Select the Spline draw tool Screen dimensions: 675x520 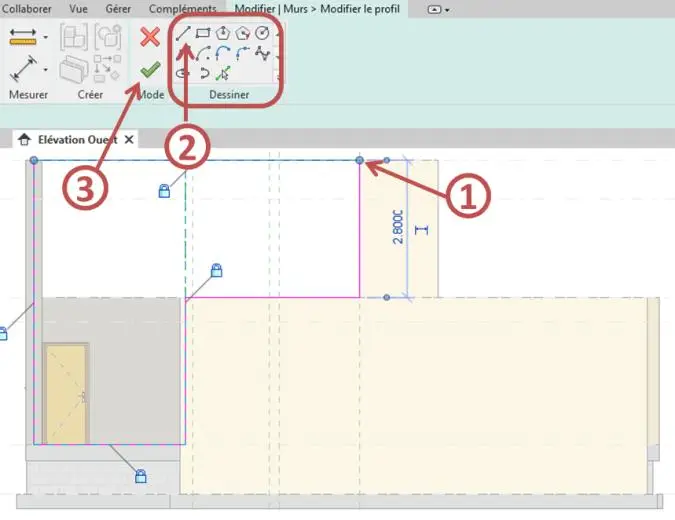[262, 54]
